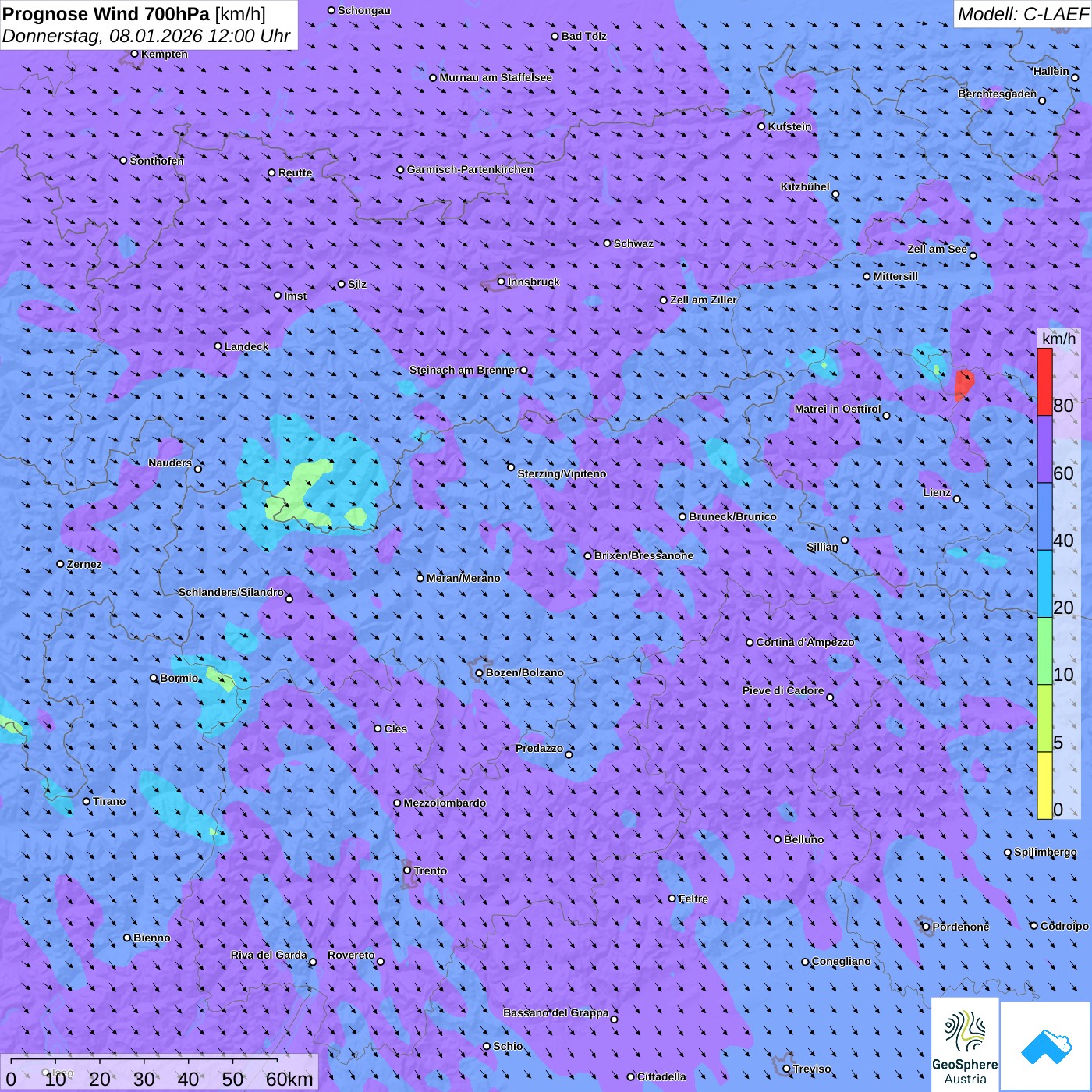Click the Tirano city label
The width and height of the screenshot is (1092, 1092).
tap(109, 801)
